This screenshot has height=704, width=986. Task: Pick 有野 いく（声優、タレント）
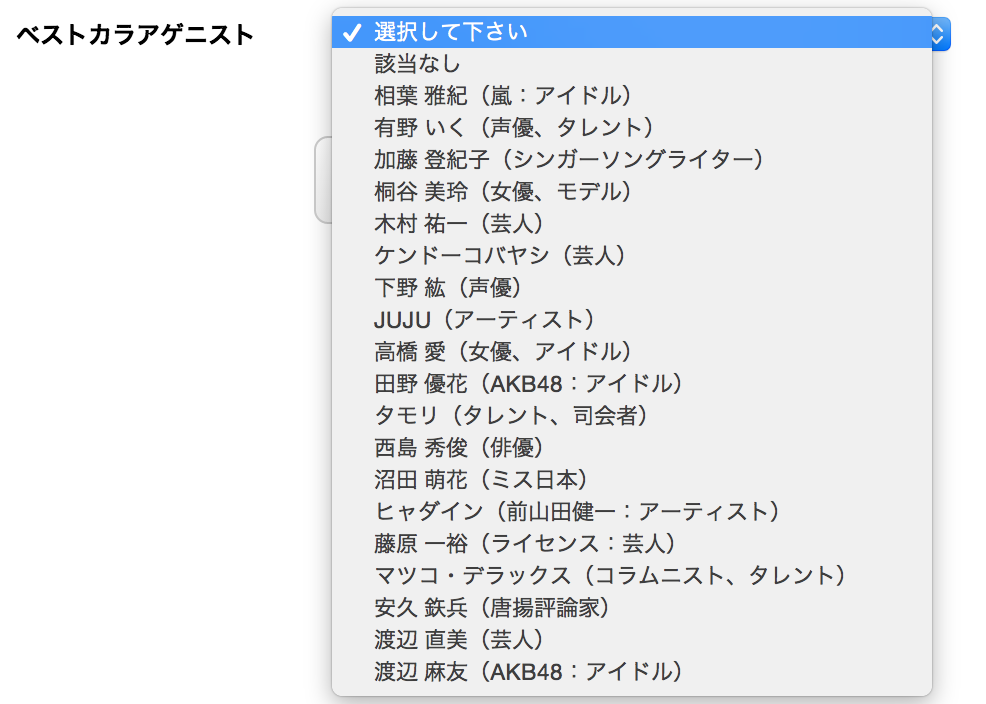(x=631, y=128)
